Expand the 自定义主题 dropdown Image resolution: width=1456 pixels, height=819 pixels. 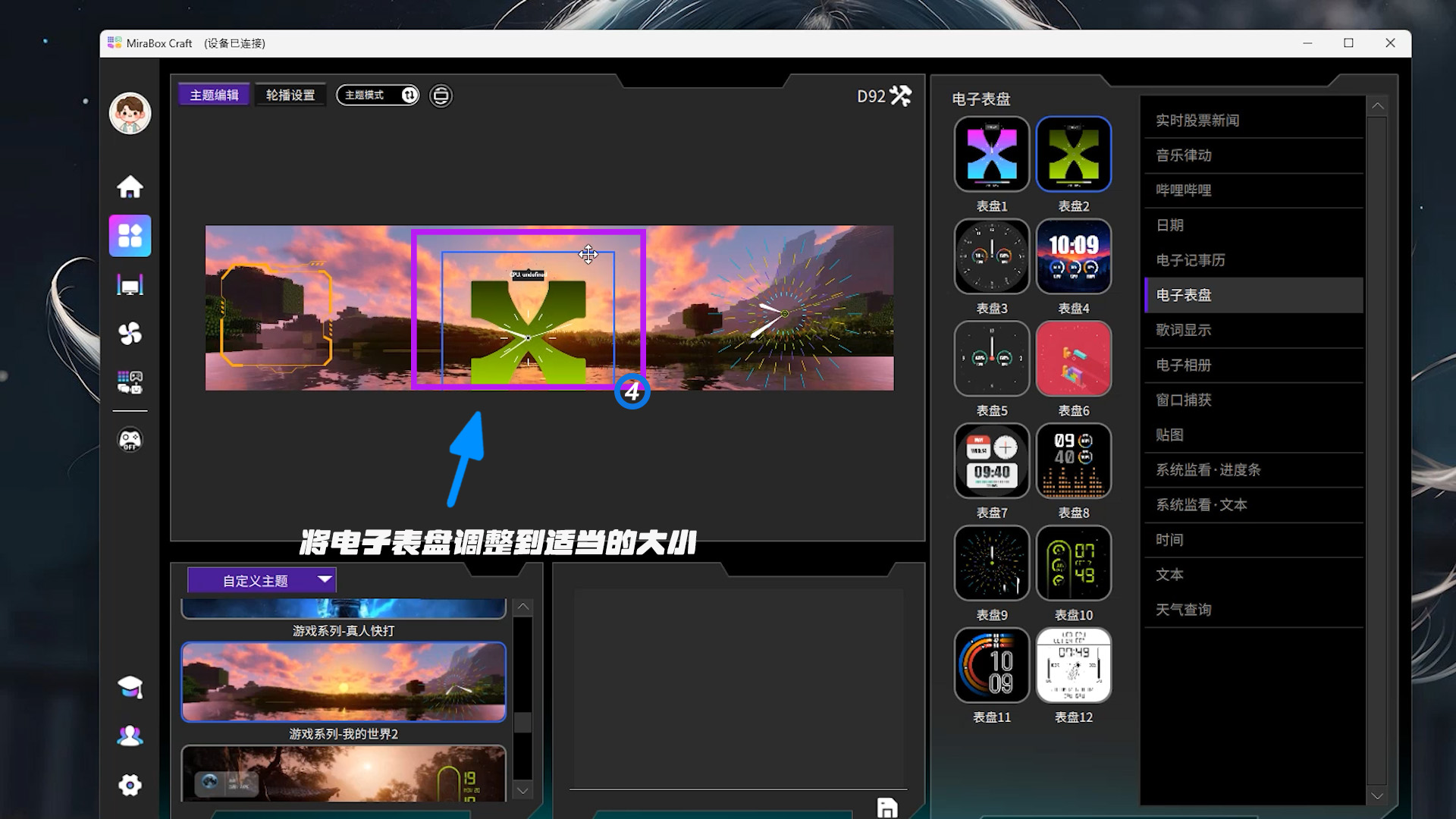262,580
